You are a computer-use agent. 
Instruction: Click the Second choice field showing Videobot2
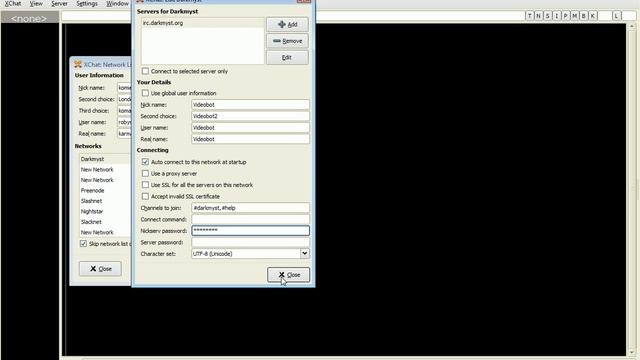(x=250, y=116)
